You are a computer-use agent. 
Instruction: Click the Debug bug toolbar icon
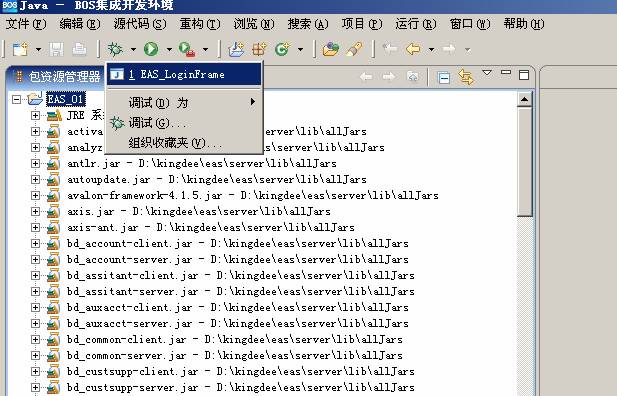pos(115,49)
